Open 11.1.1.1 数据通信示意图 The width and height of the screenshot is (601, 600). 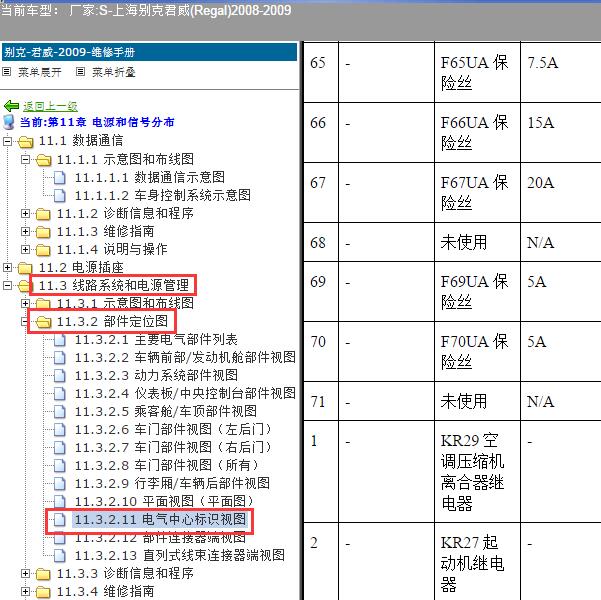pyautogui.click(x=150, y=178)
